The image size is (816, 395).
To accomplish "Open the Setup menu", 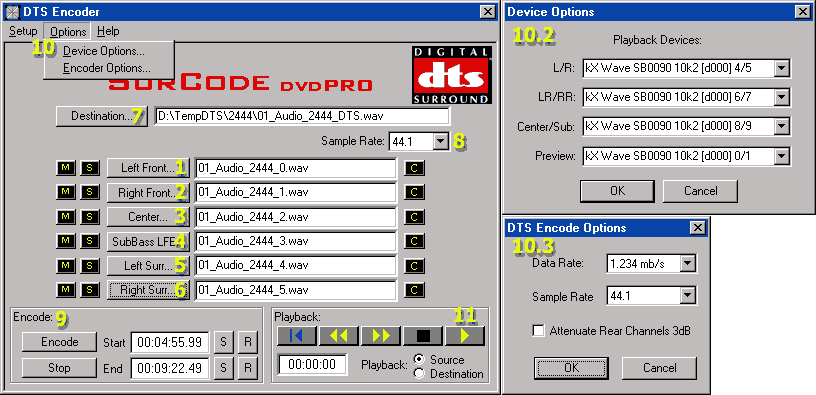I will 23,31.
